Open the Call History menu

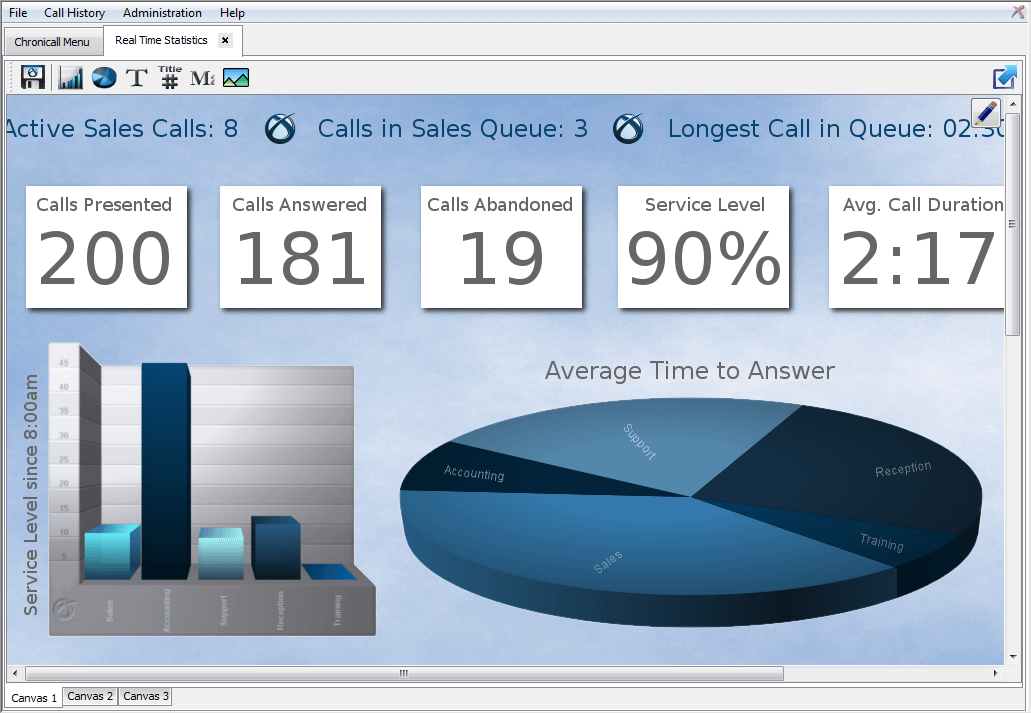click(75, 13)
